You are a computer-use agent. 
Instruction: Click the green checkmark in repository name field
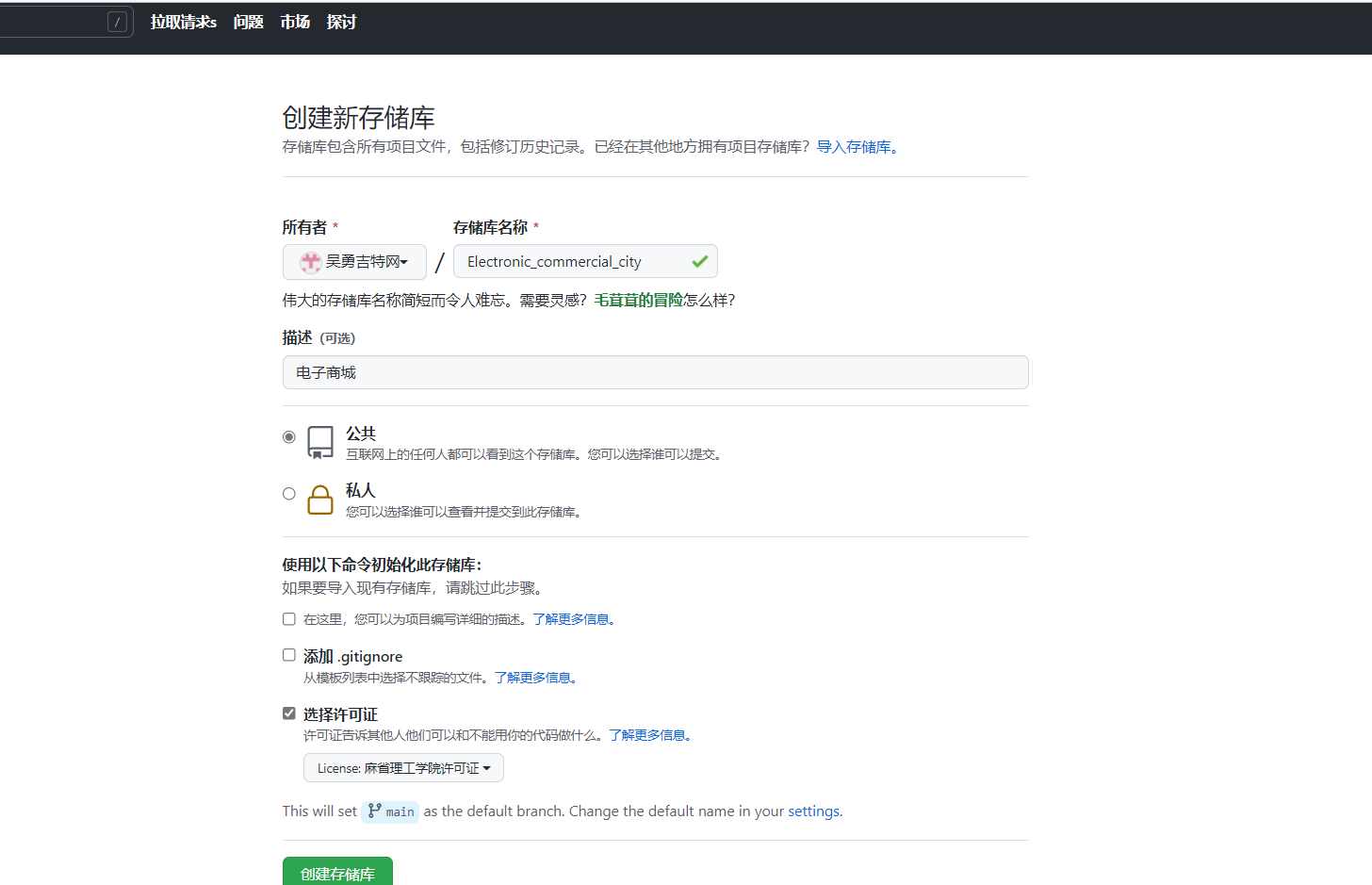(x=700, y=261)
